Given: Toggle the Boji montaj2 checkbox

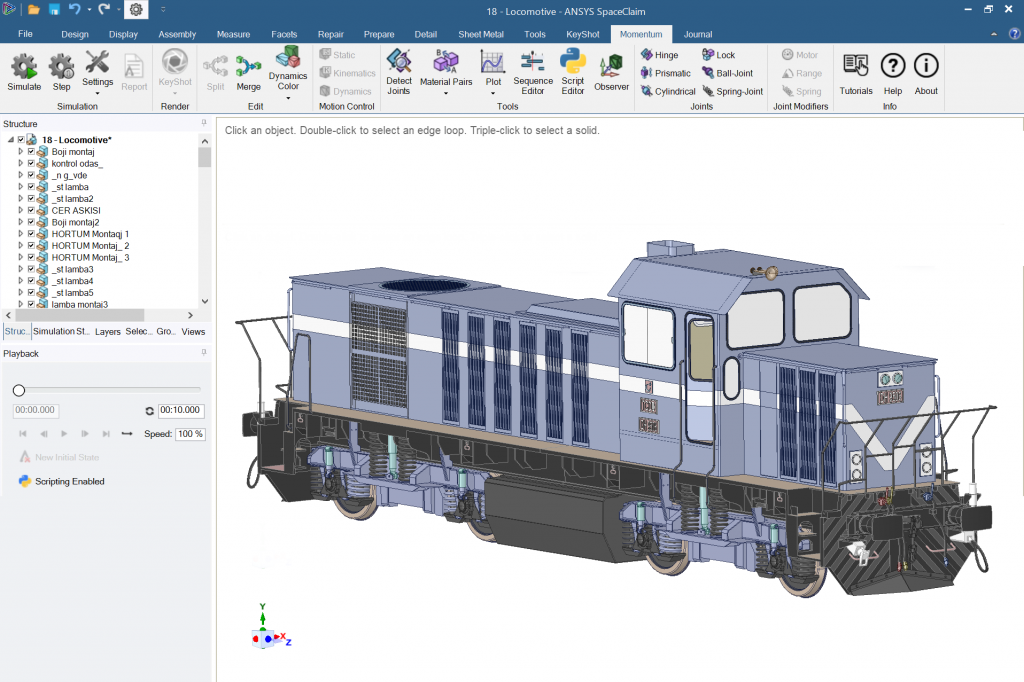Looking at the screenshot, I should [31, 222].
